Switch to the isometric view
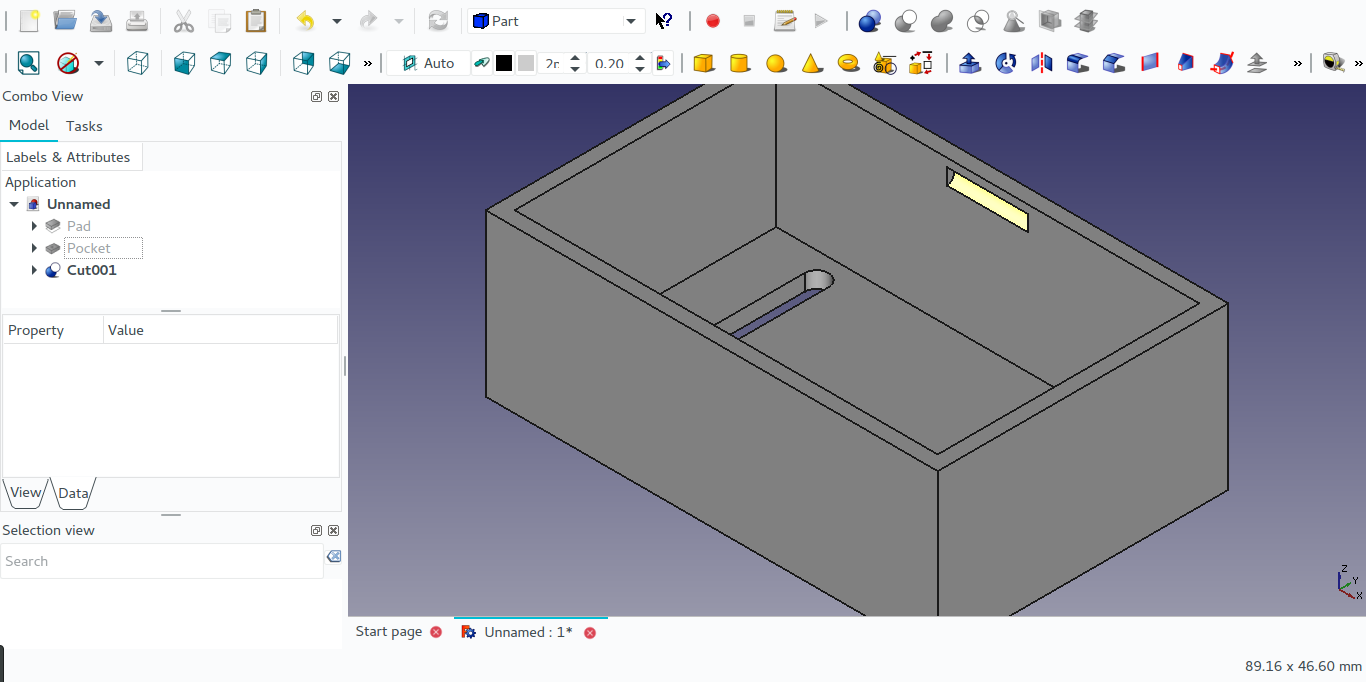Image resolution: width=1366 pixels, height=682 pixels. pyautogui.click(x=138, y=63)
